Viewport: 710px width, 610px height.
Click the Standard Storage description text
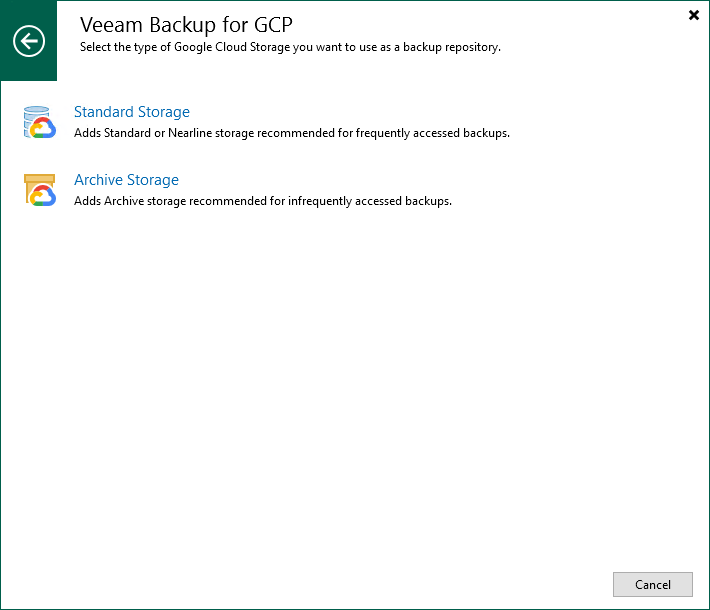292,133
